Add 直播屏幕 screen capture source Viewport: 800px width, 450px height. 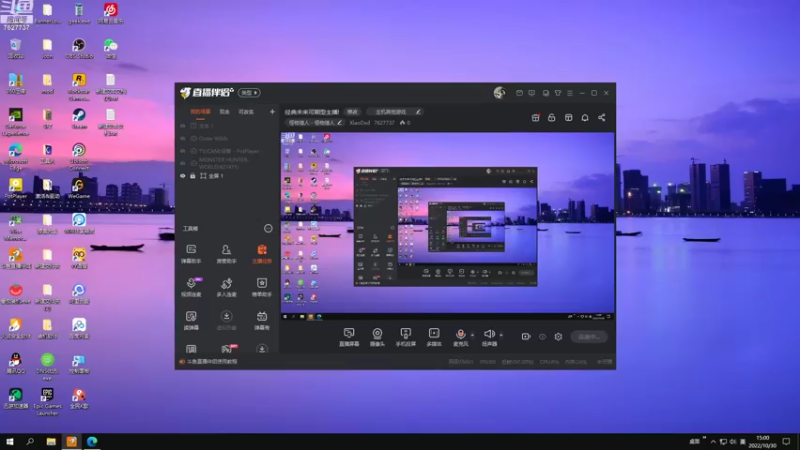(x=349, y=337)
